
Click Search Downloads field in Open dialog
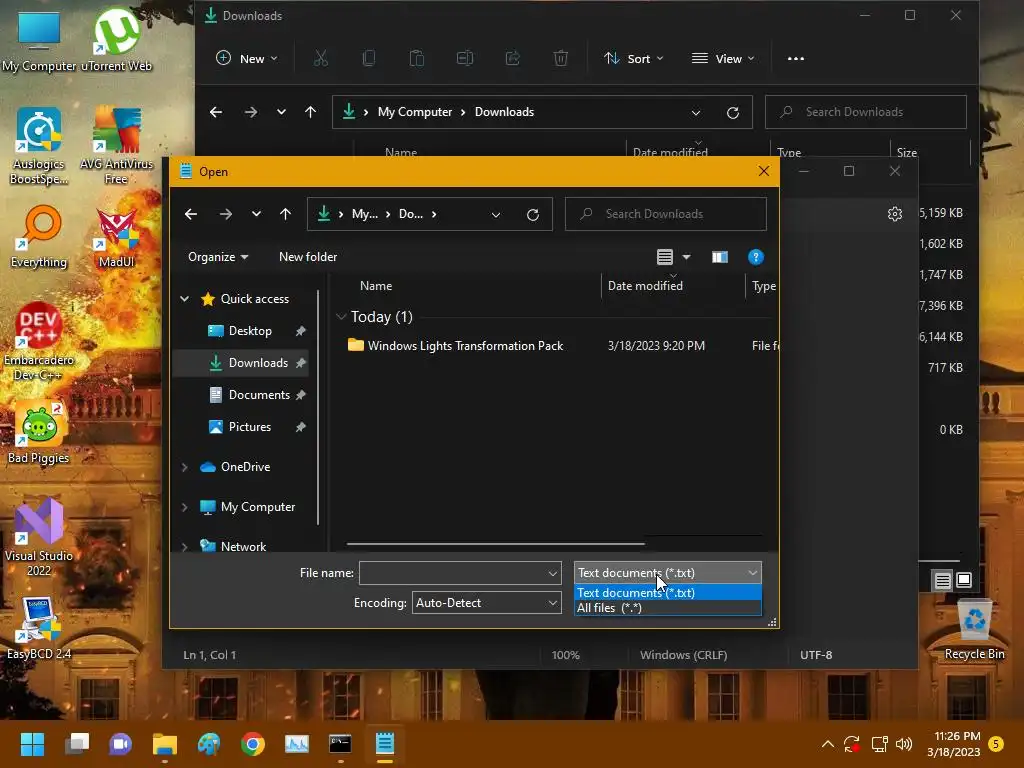point(665,214)
